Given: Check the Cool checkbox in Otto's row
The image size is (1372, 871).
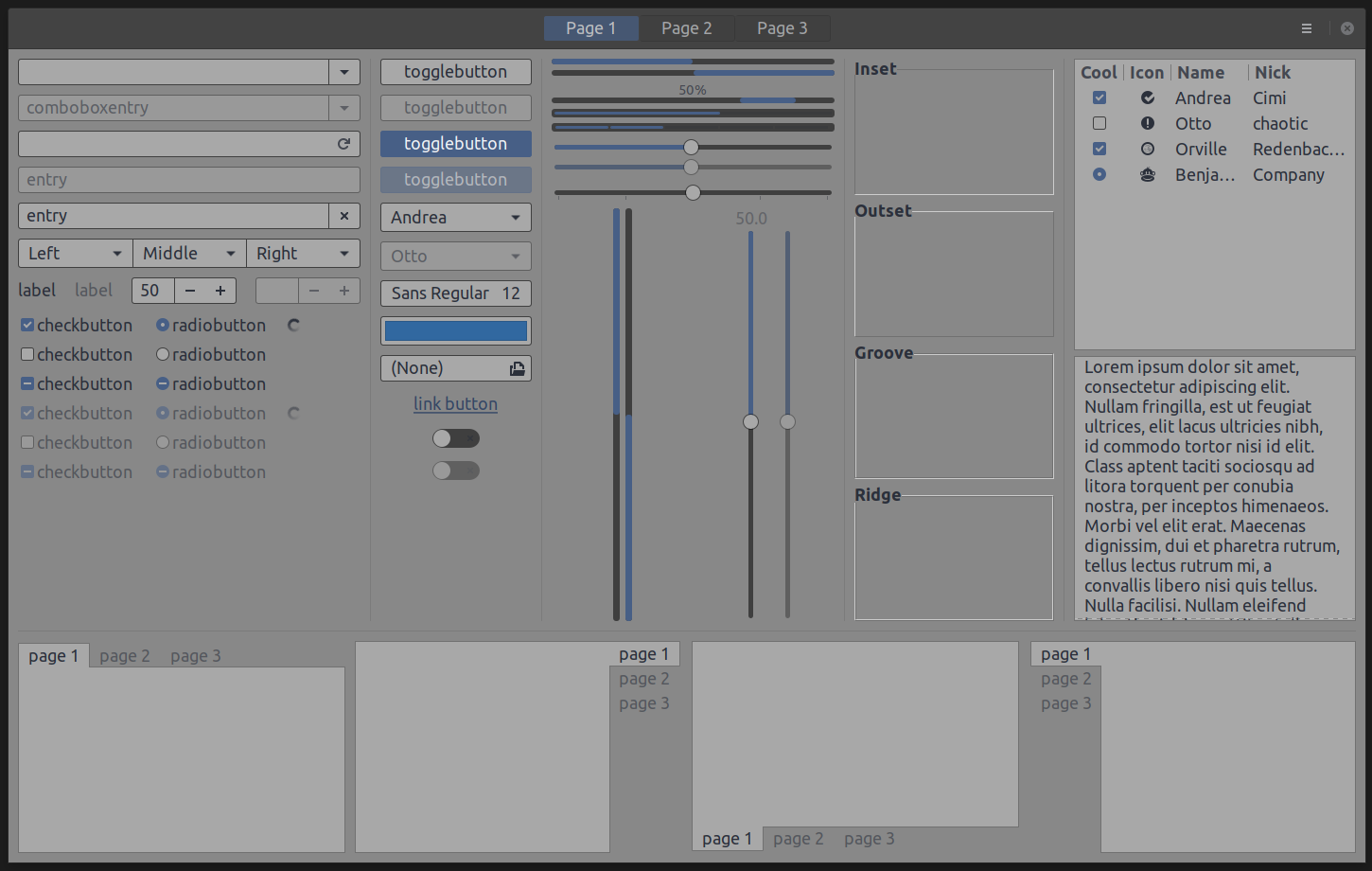Looking at the screenshot, I should (x=1099, y=123).
